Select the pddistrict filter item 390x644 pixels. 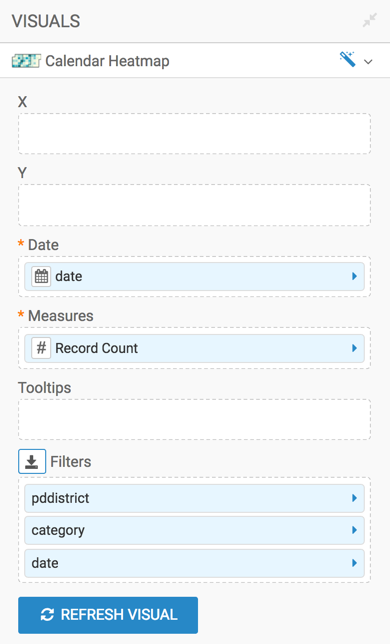(195, 498)
